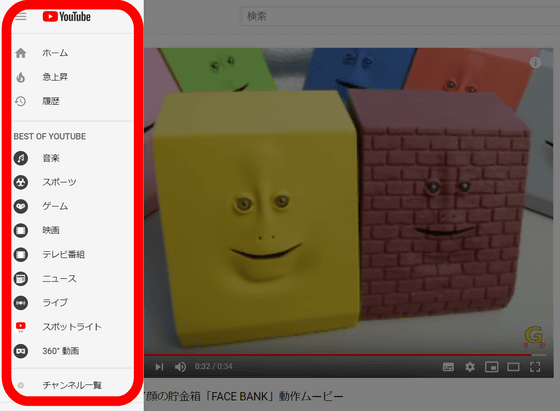
Task: Select the ライブ live broadcast icon
Action: coord(21,303)
